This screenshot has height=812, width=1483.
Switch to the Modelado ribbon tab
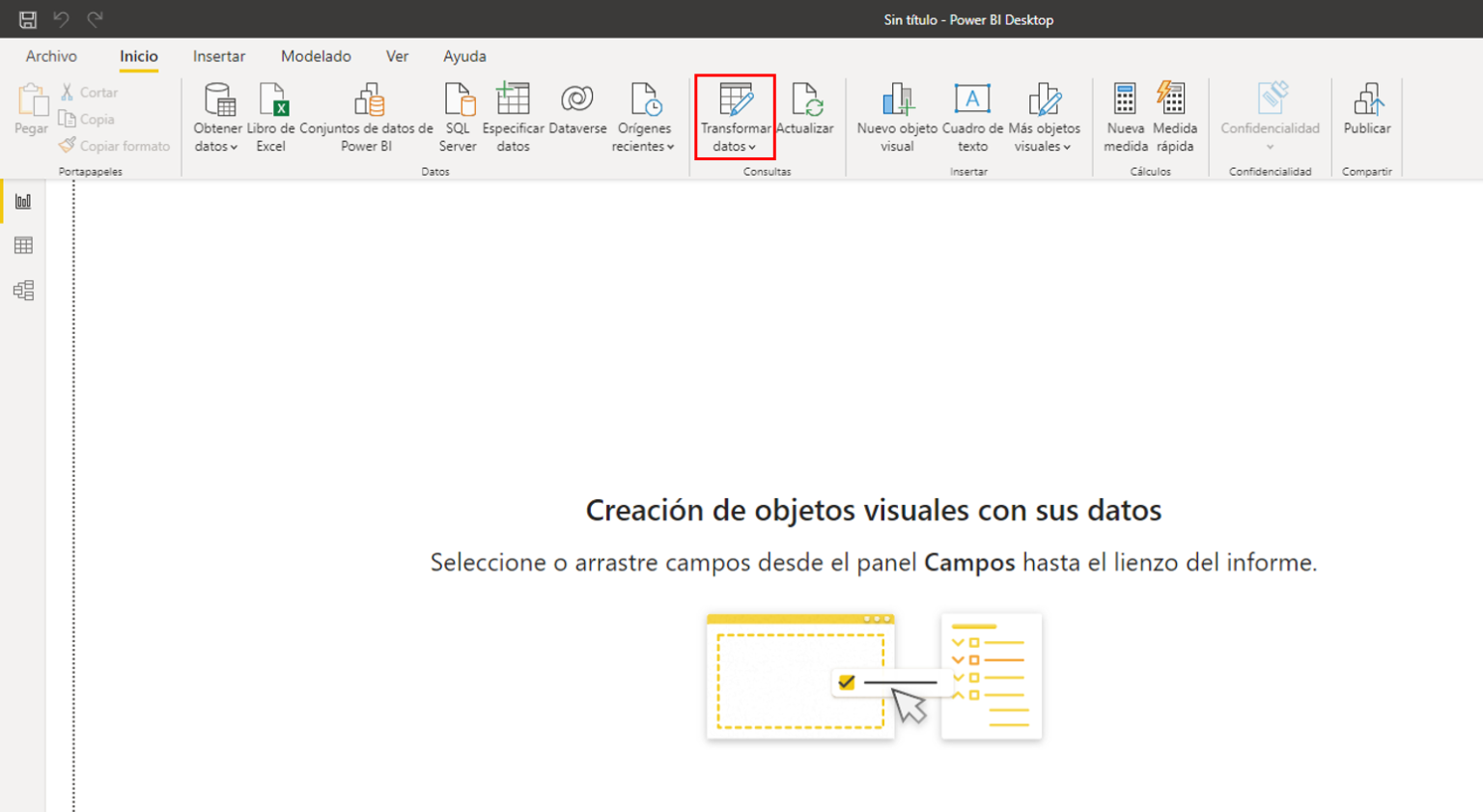[x=316, y=56]
